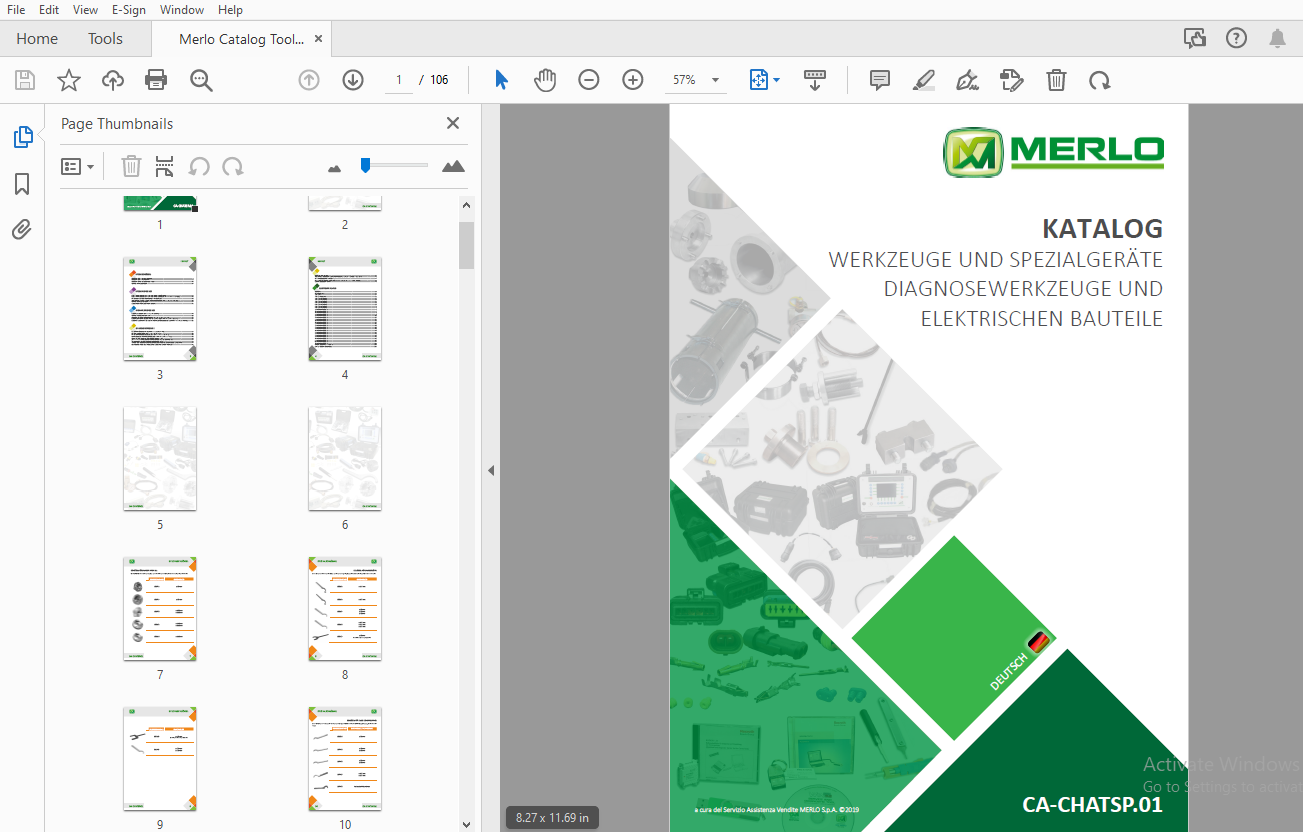The image size is (1303, 832).
Task: Click the upload to cloud icon
Action: point(112,80)
